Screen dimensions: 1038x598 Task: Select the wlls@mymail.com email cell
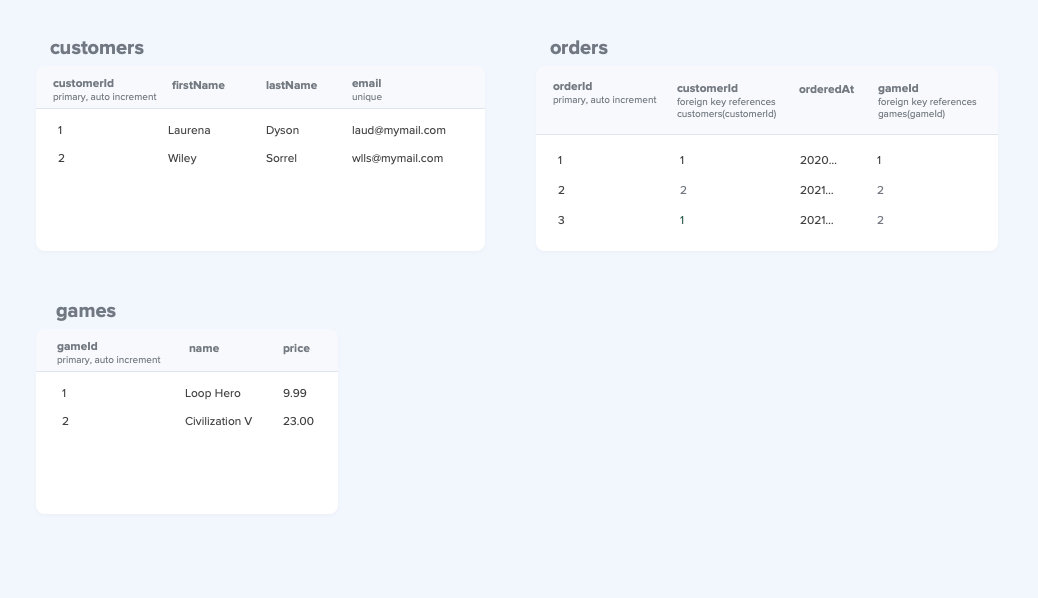397,159
